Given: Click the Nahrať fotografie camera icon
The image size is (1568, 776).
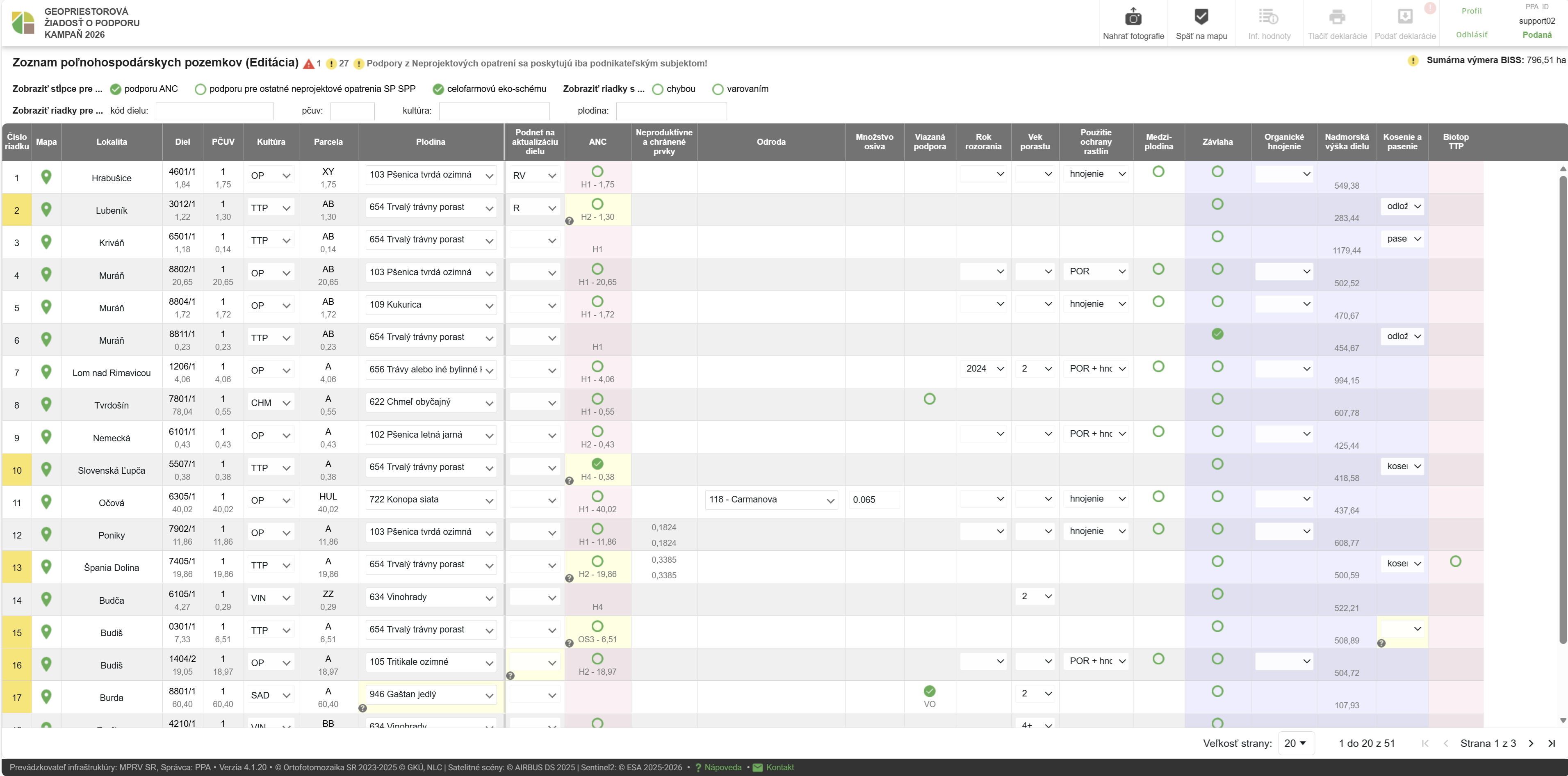Looking at the screenshot, I should pos(1133,17).
